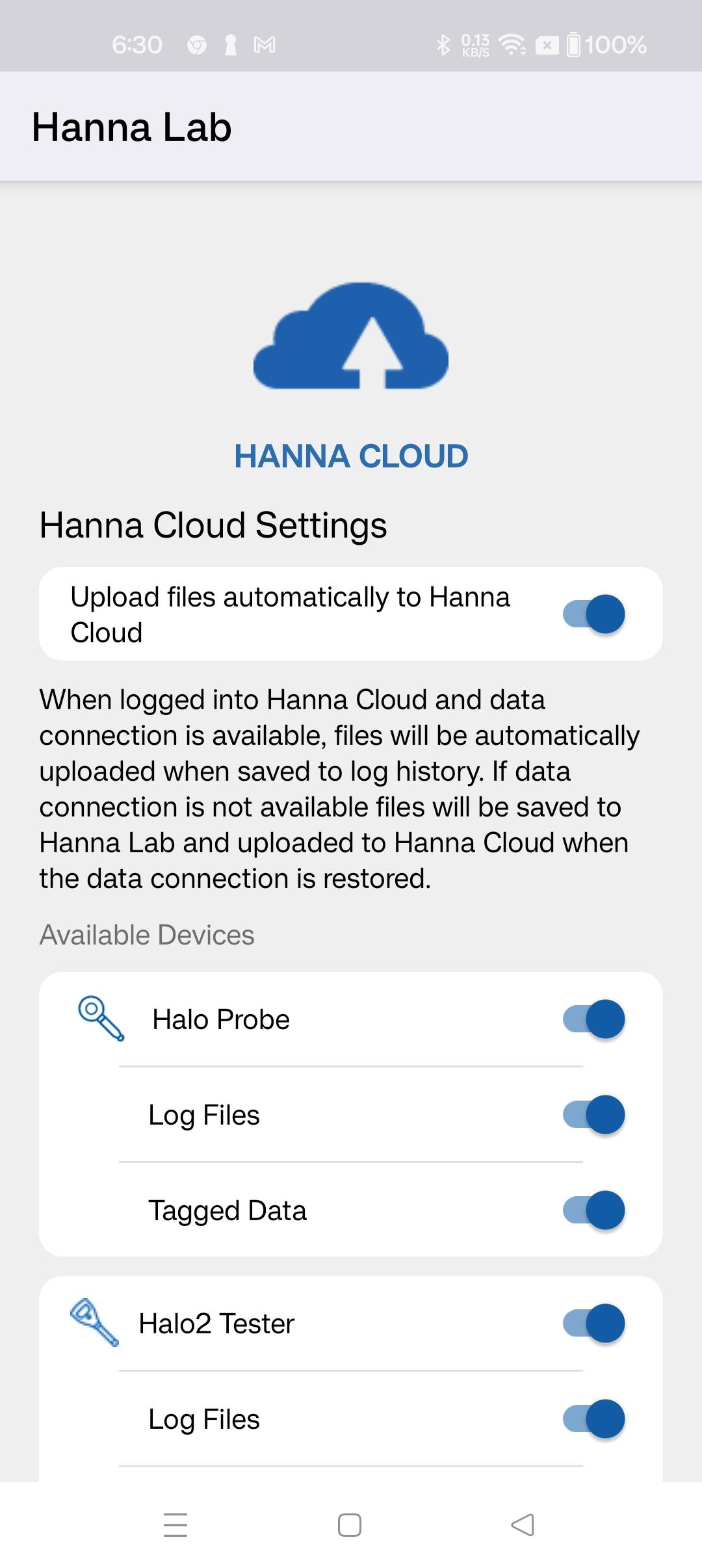
Task: Open Android recent apps menu button
Action: [175, 1525]
